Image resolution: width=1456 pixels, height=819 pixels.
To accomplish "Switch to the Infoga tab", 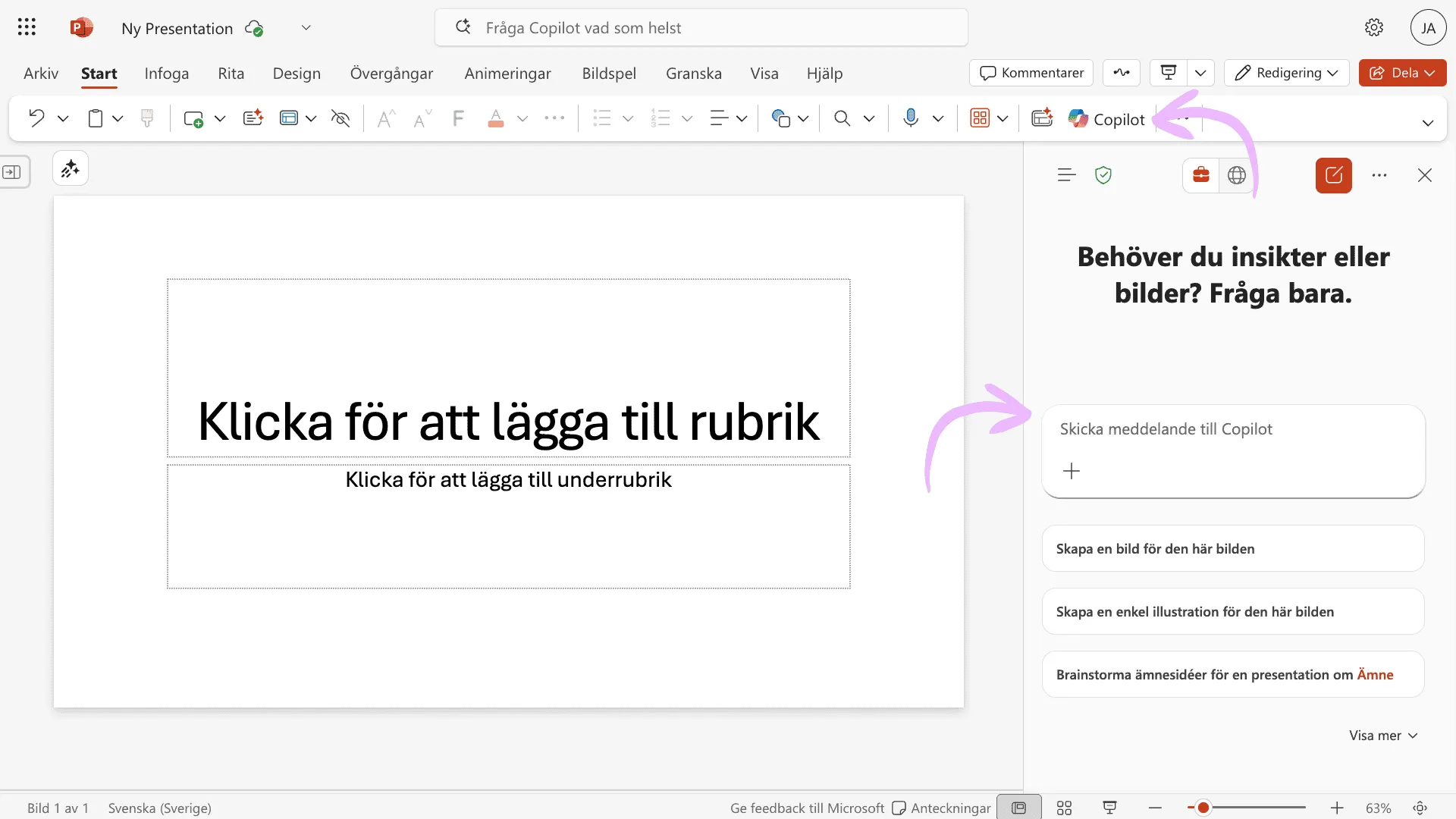I will (x=167, y=74).
